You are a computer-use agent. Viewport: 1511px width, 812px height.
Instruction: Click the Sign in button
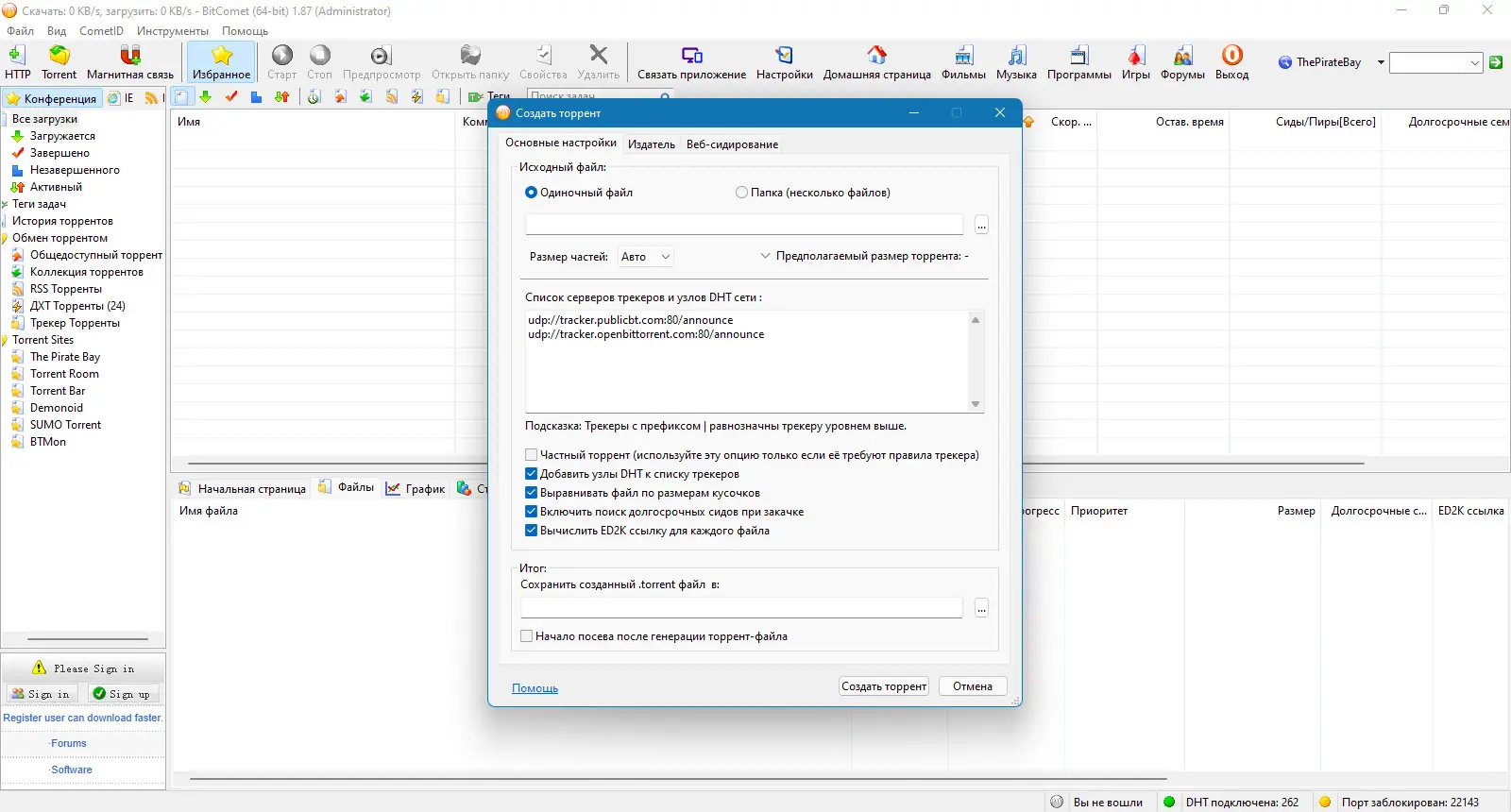pyautogui.click(x=42, y=694)
